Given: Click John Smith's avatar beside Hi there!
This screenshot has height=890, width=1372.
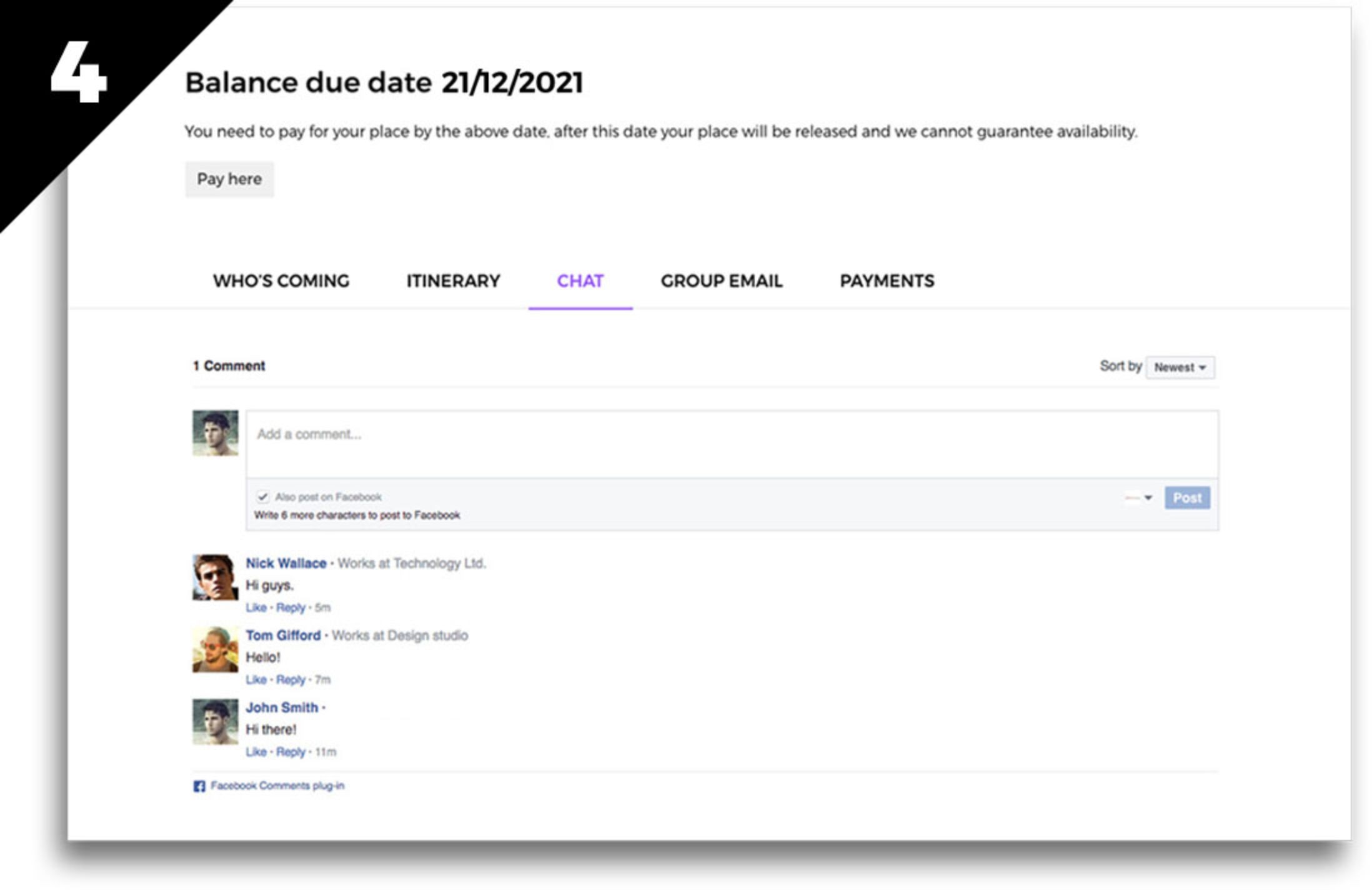Looking at the screenshot, I should tap(215, 722).
